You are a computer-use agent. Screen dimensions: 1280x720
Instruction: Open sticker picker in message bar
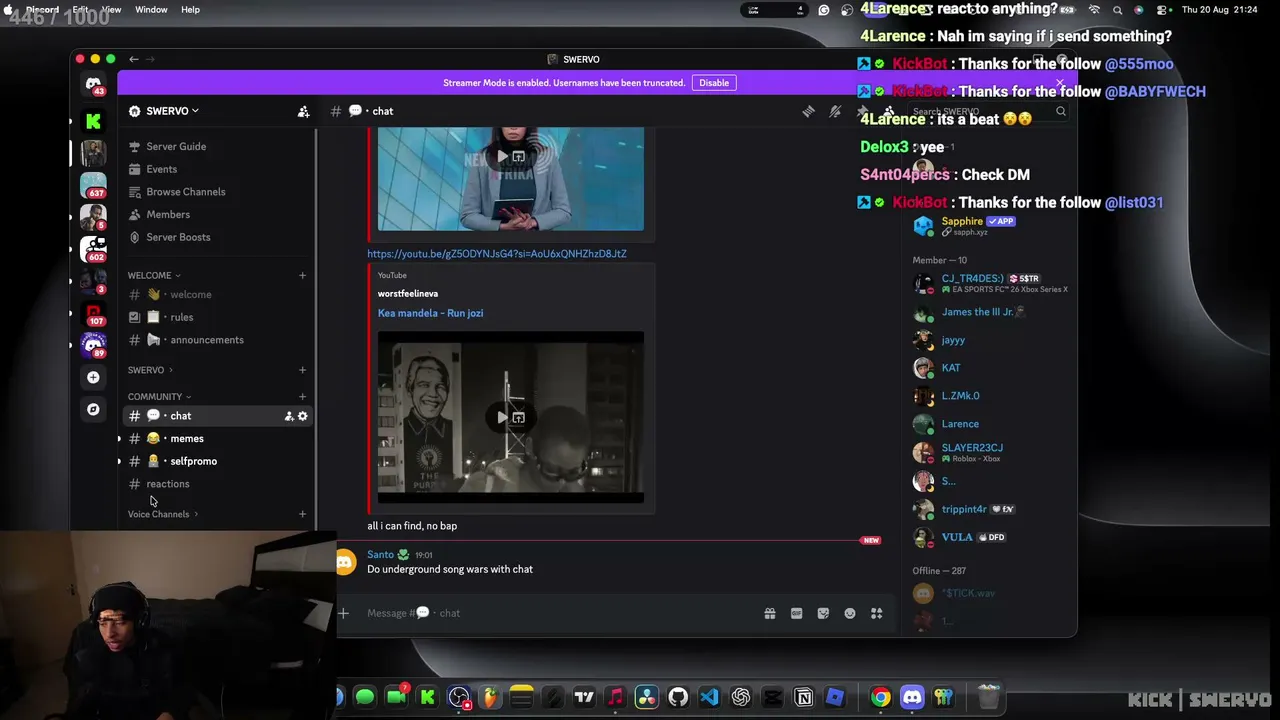(823, 613)
